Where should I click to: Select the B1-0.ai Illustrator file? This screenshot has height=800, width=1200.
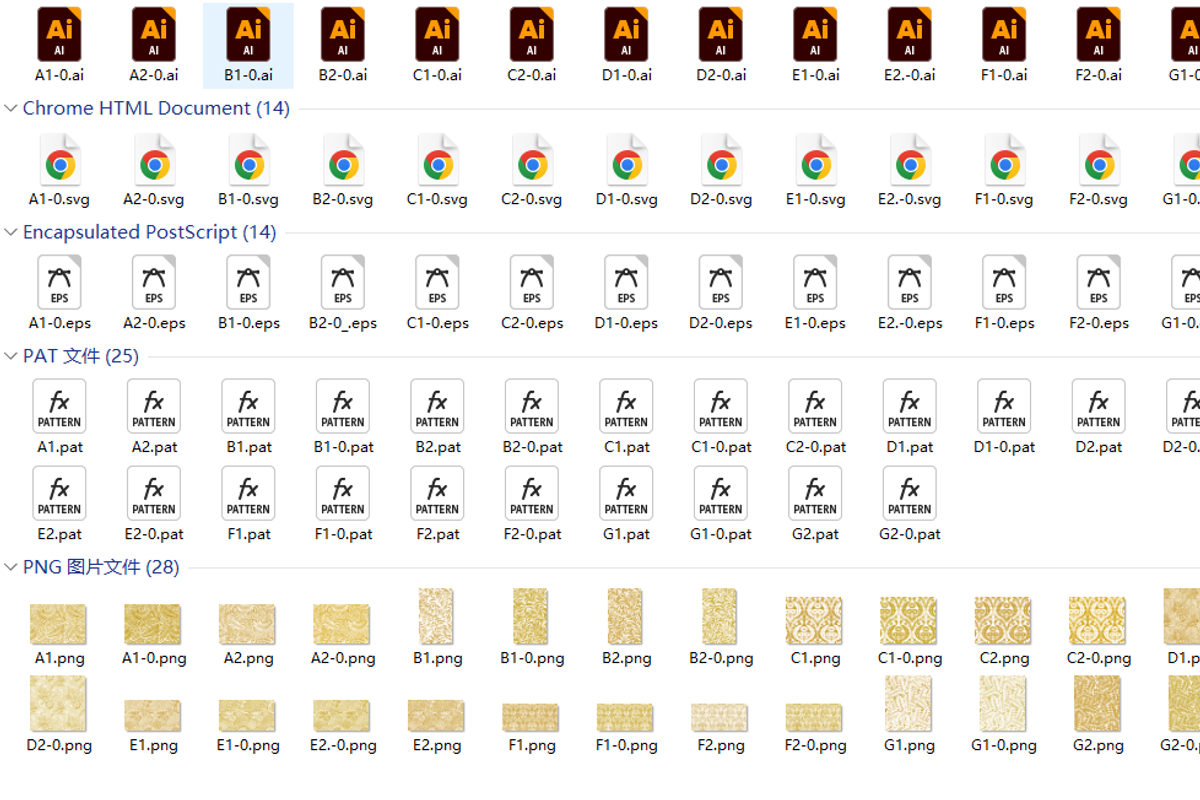point(248,45)
